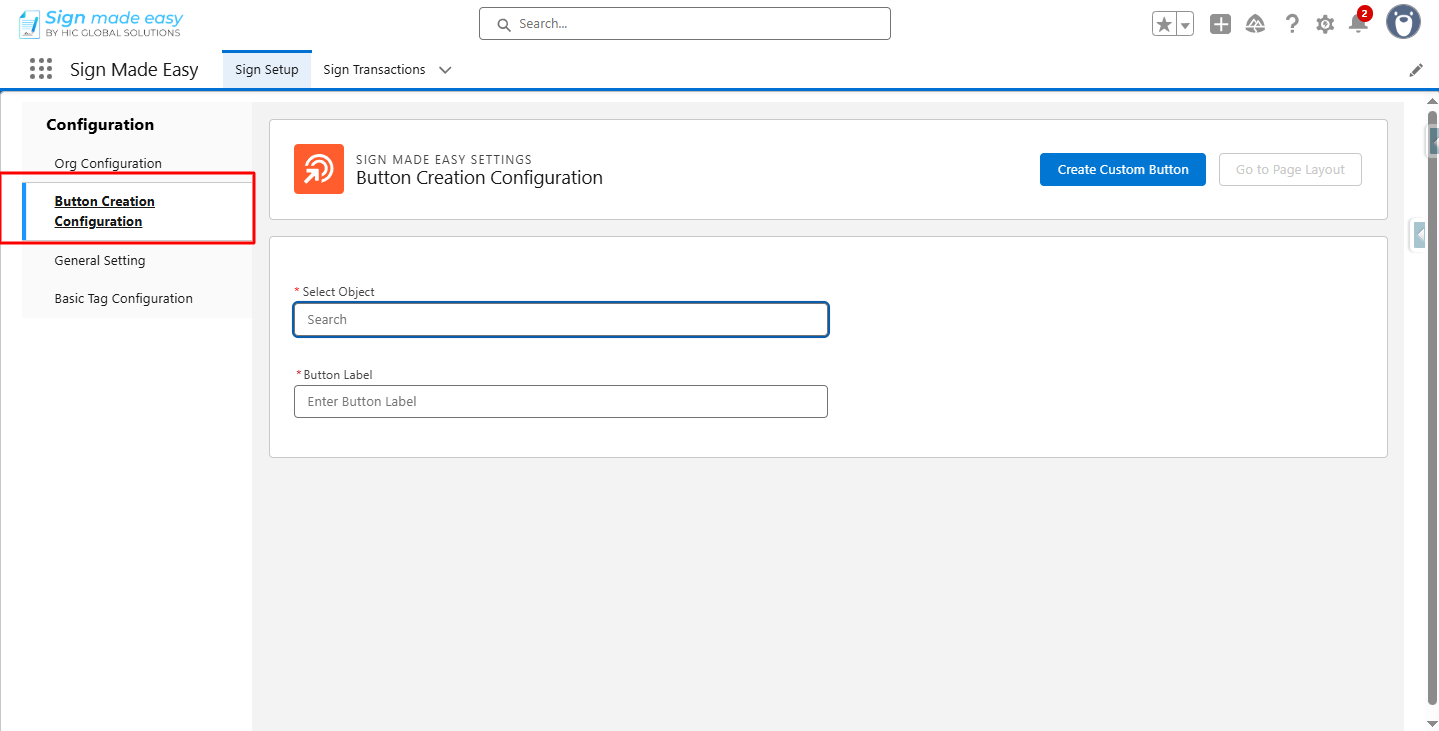Open the Setup gear icon
This screenshot has width=1439, height=731.
click(1325, 24)
